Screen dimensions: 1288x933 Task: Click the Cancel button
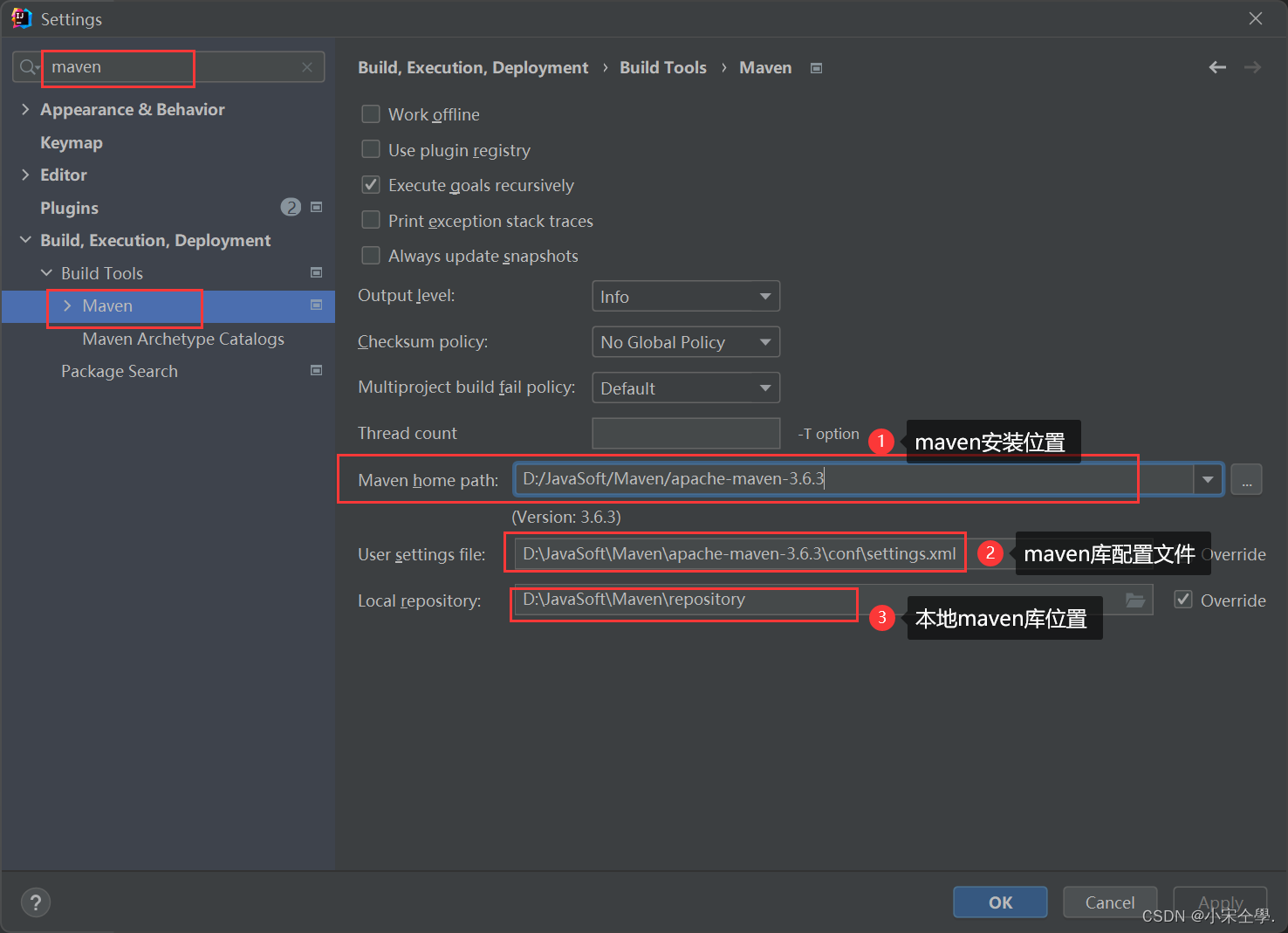(1110, 902)
